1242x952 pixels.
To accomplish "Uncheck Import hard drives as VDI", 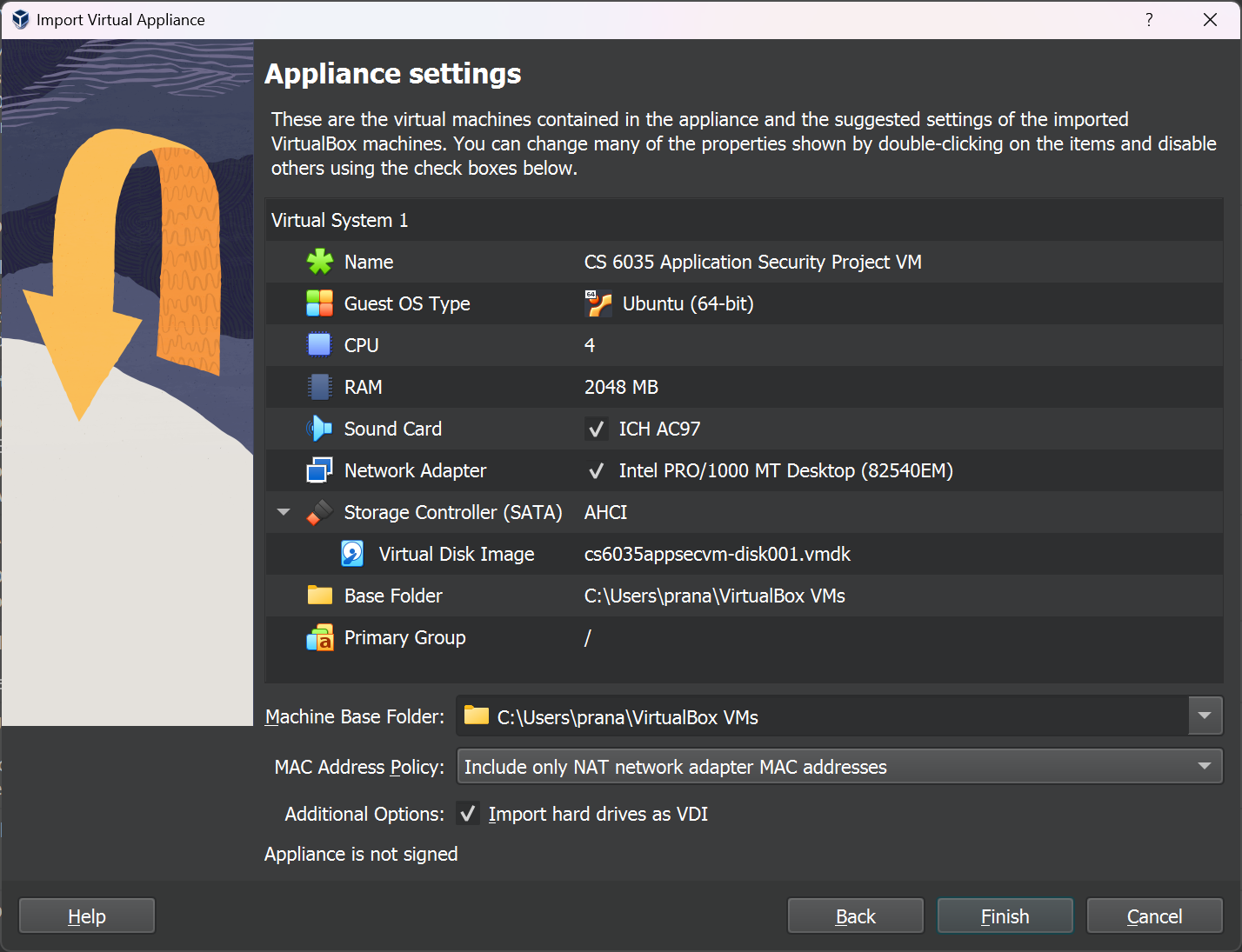I will (x=467, y=814).
